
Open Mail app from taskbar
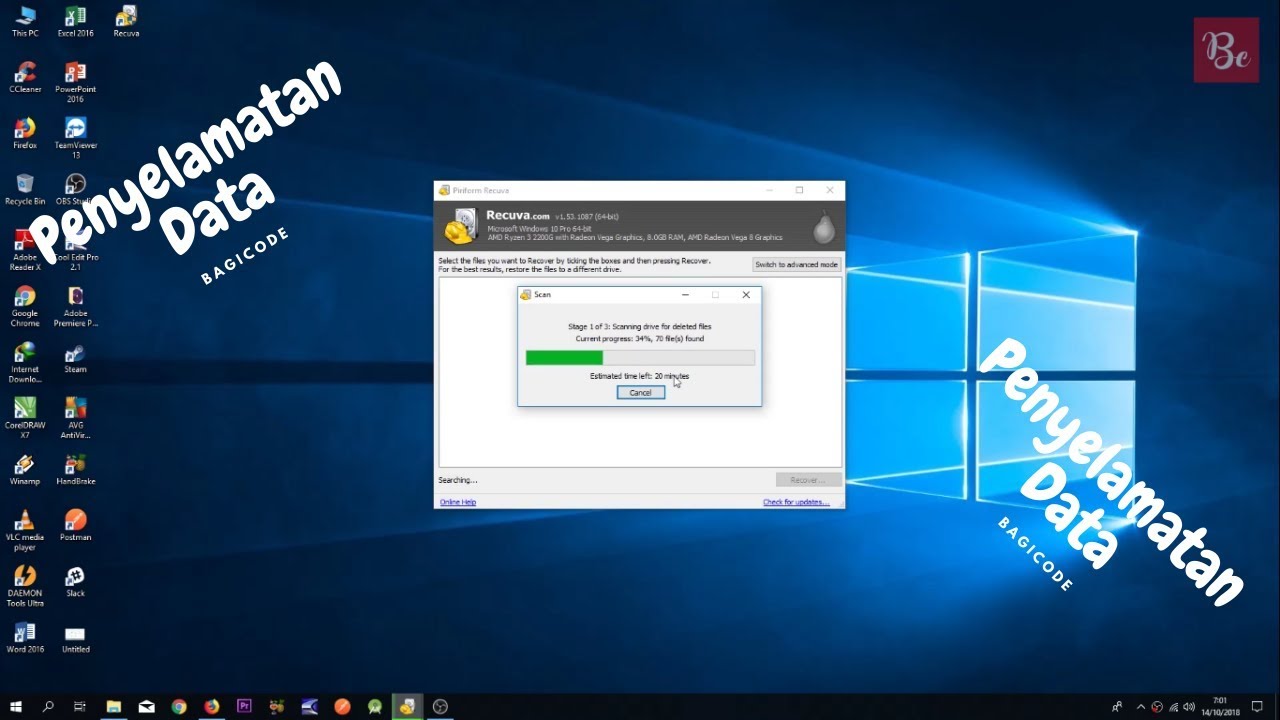coord(146,706)
